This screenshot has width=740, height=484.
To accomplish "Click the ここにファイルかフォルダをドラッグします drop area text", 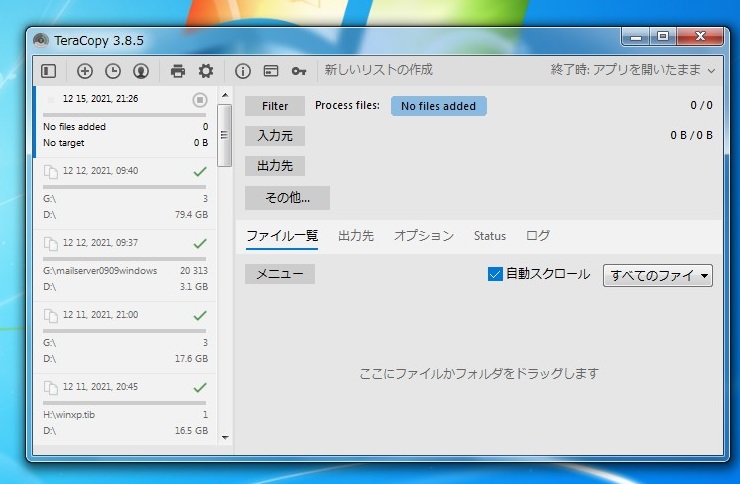I will (x=479, y=374).
